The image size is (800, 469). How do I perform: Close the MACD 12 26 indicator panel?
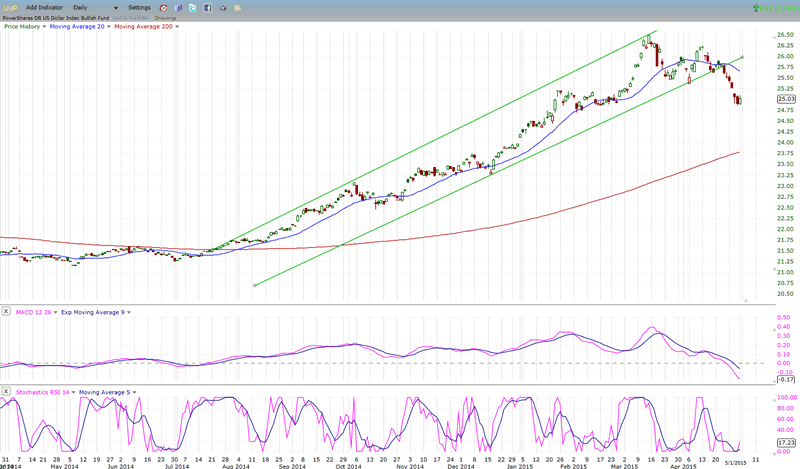coord(6,311)
